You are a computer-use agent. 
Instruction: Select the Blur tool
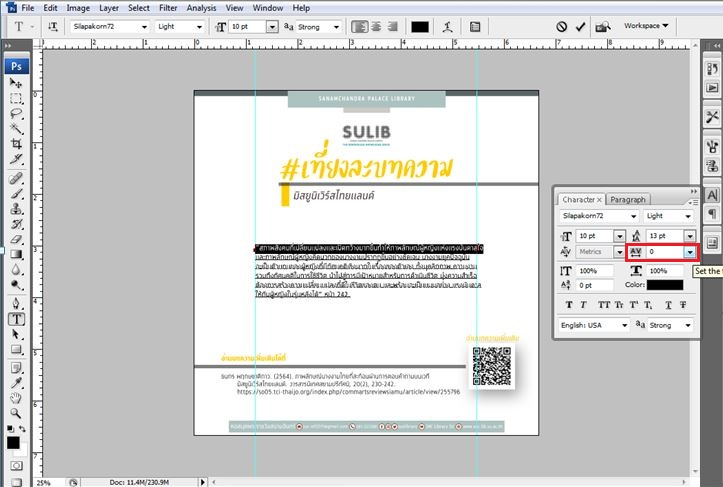(16, 269)
